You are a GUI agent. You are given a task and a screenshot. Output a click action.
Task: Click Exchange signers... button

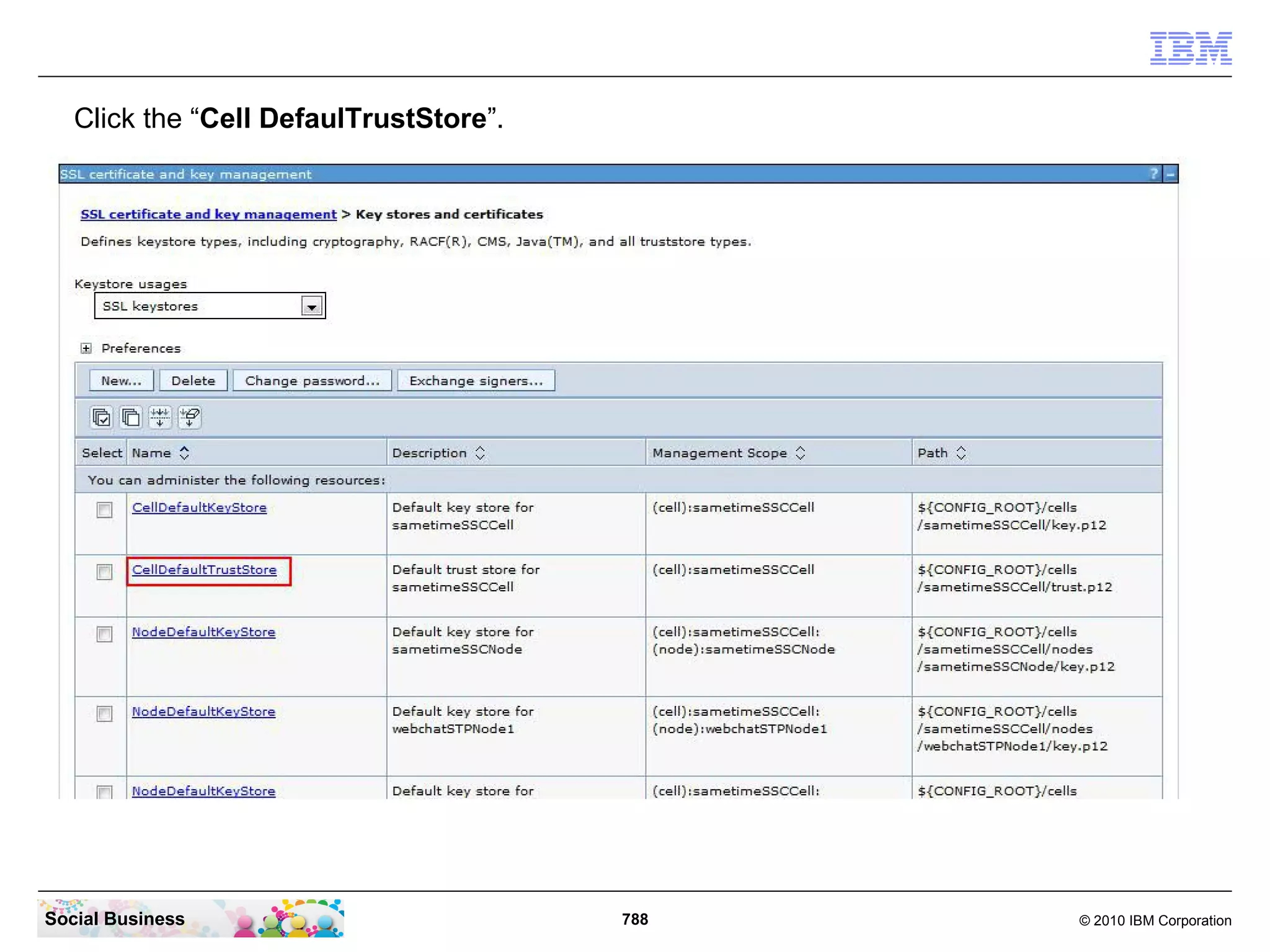coord(476,381)
